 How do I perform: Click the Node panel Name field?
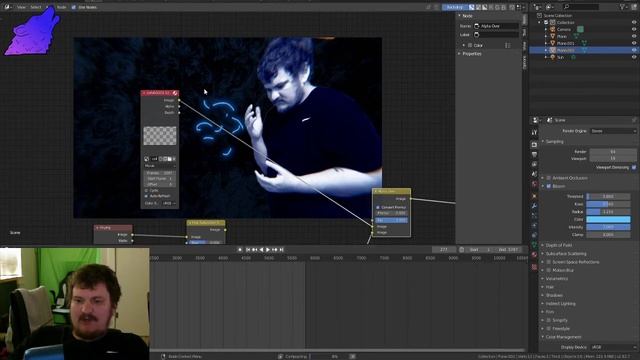(496, 26)
